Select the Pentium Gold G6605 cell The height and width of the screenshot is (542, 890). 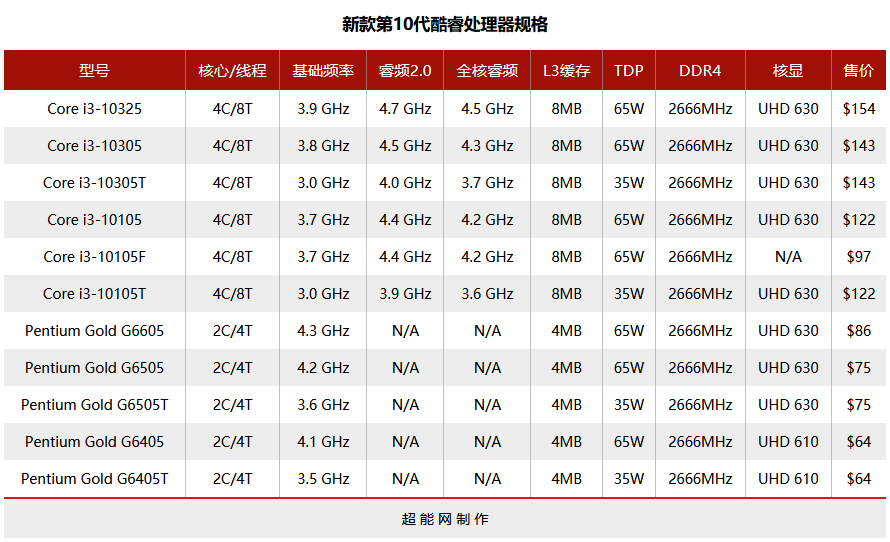94,330
